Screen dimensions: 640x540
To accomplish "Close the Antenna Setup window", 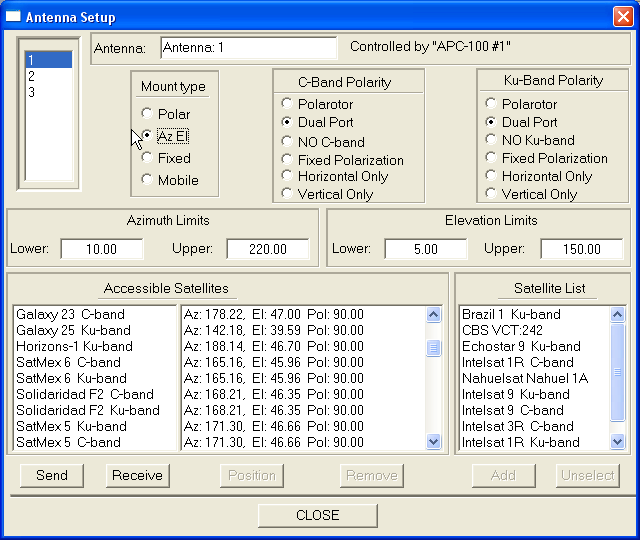I will click(622, 17).
